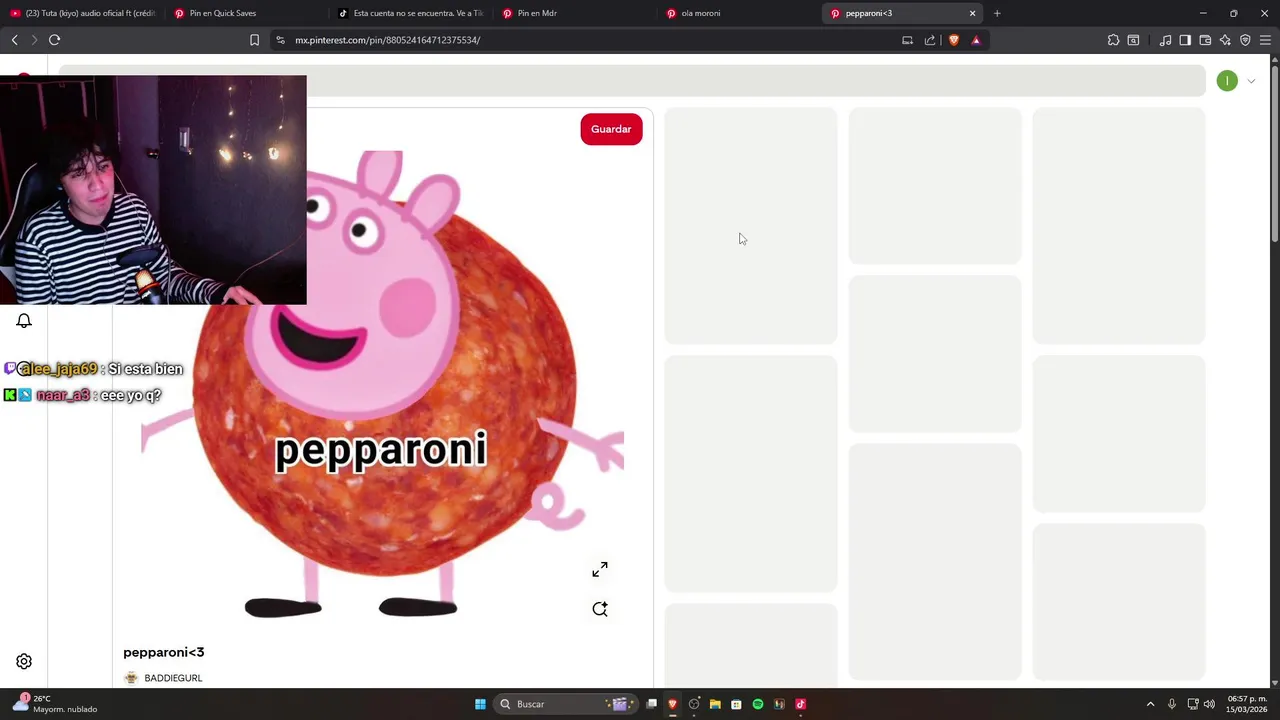The height and width of the screenshot is (720, 1280).
Task: Click the pepparoni Peppa Pig image
Action: (383, 384)
